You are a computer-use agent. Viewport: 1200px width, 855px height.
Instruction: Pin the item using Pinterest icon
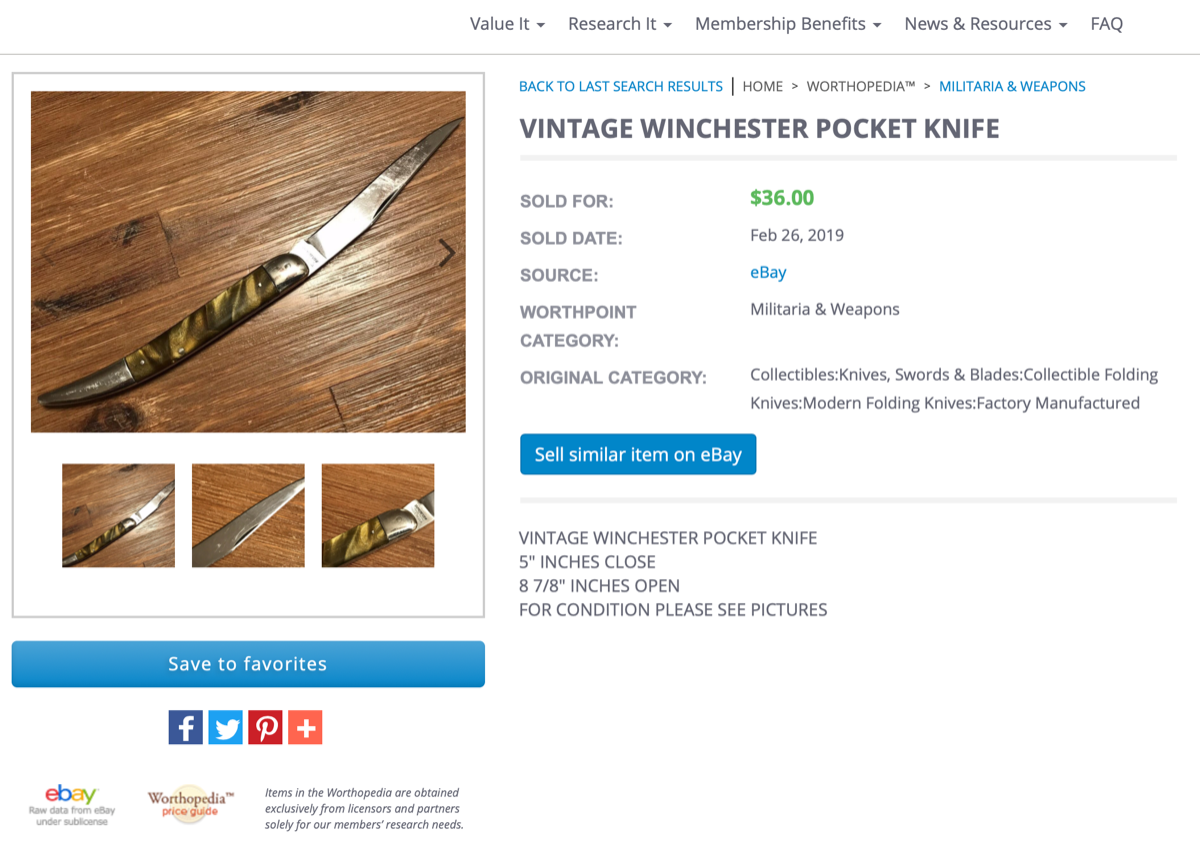click(266, 727)
